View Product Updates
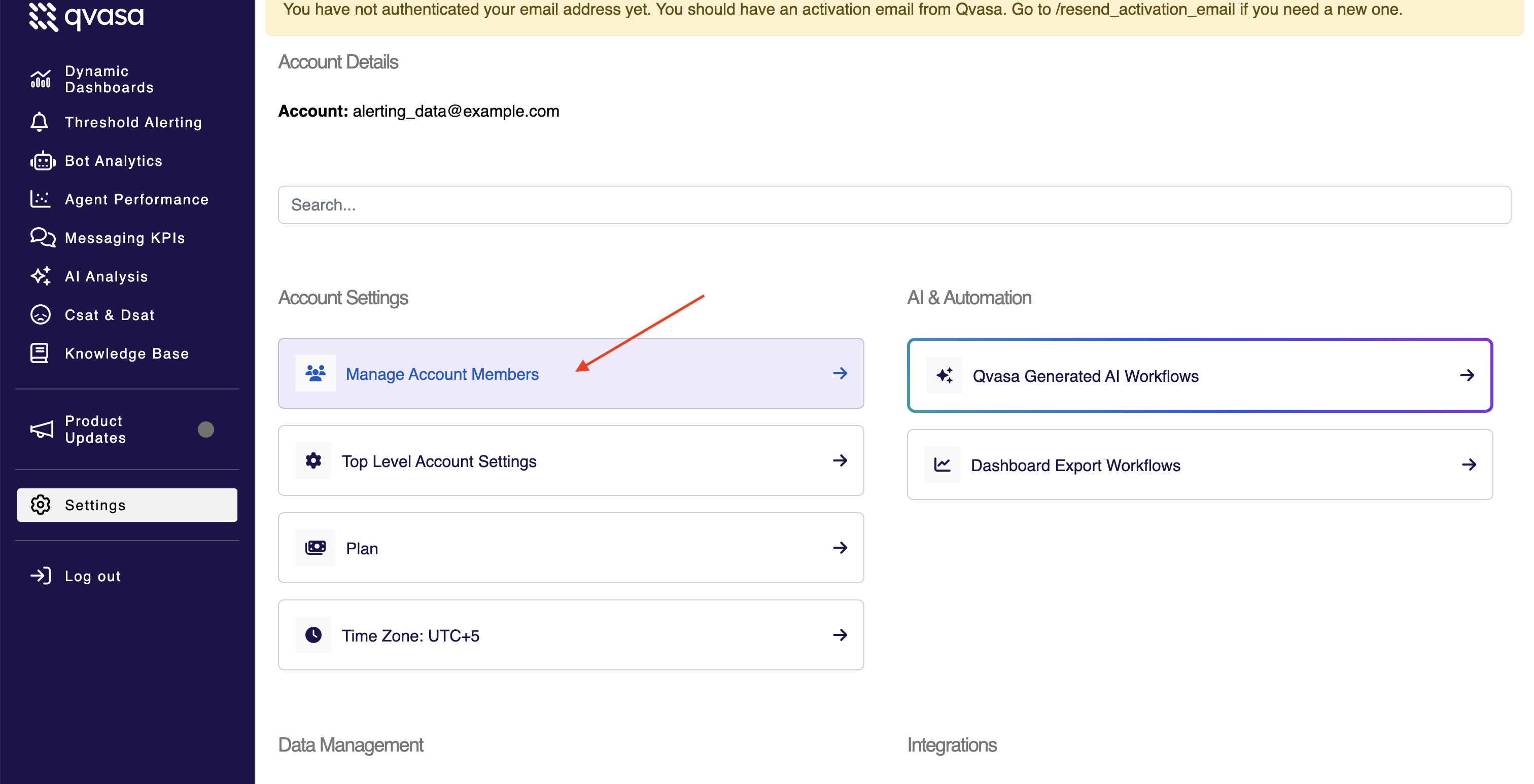This screenshot has width=1534, height=784. (127, 429)
